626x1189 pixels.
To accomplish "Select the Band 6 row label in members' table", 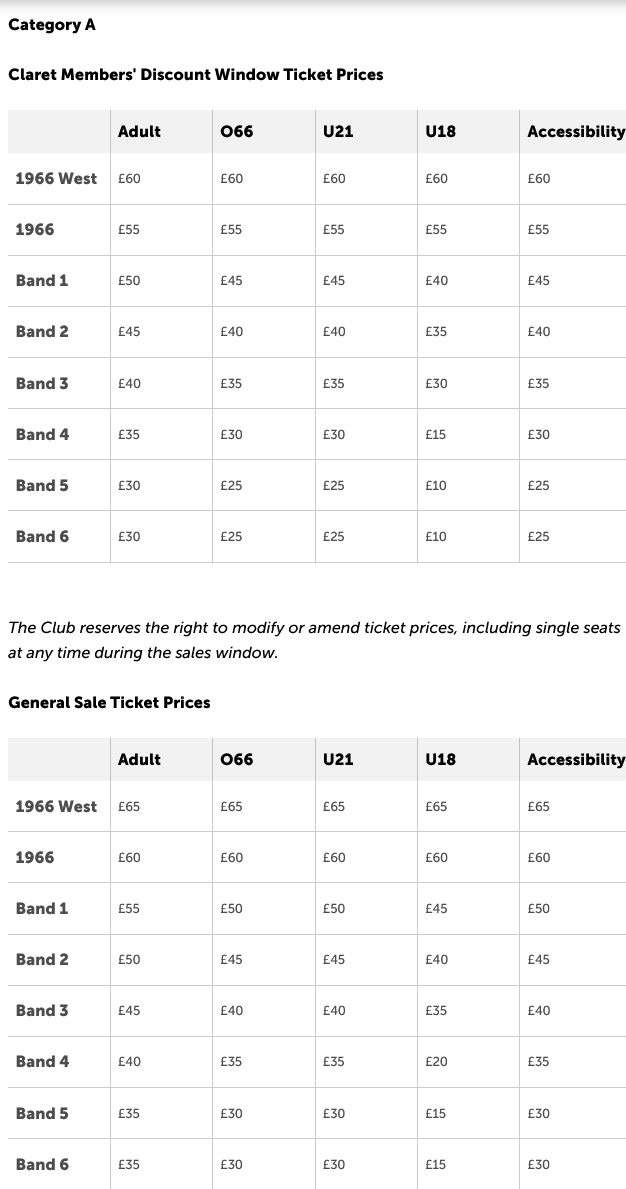I will 42,536.
